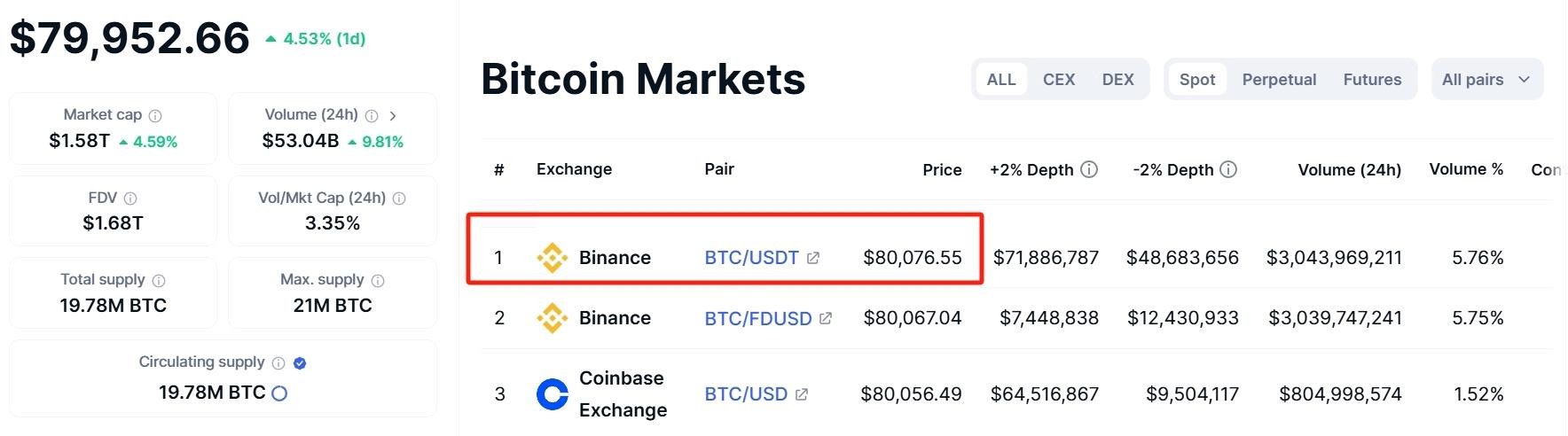Screen dimensions: 1568x436
Task: Open the All pairs dropdown
Action: 1487,80
